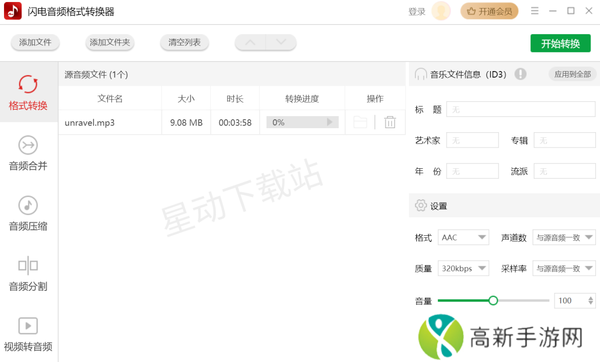Click the 时长 column header
Screen dimensions: 600x362
click(235, 99)
